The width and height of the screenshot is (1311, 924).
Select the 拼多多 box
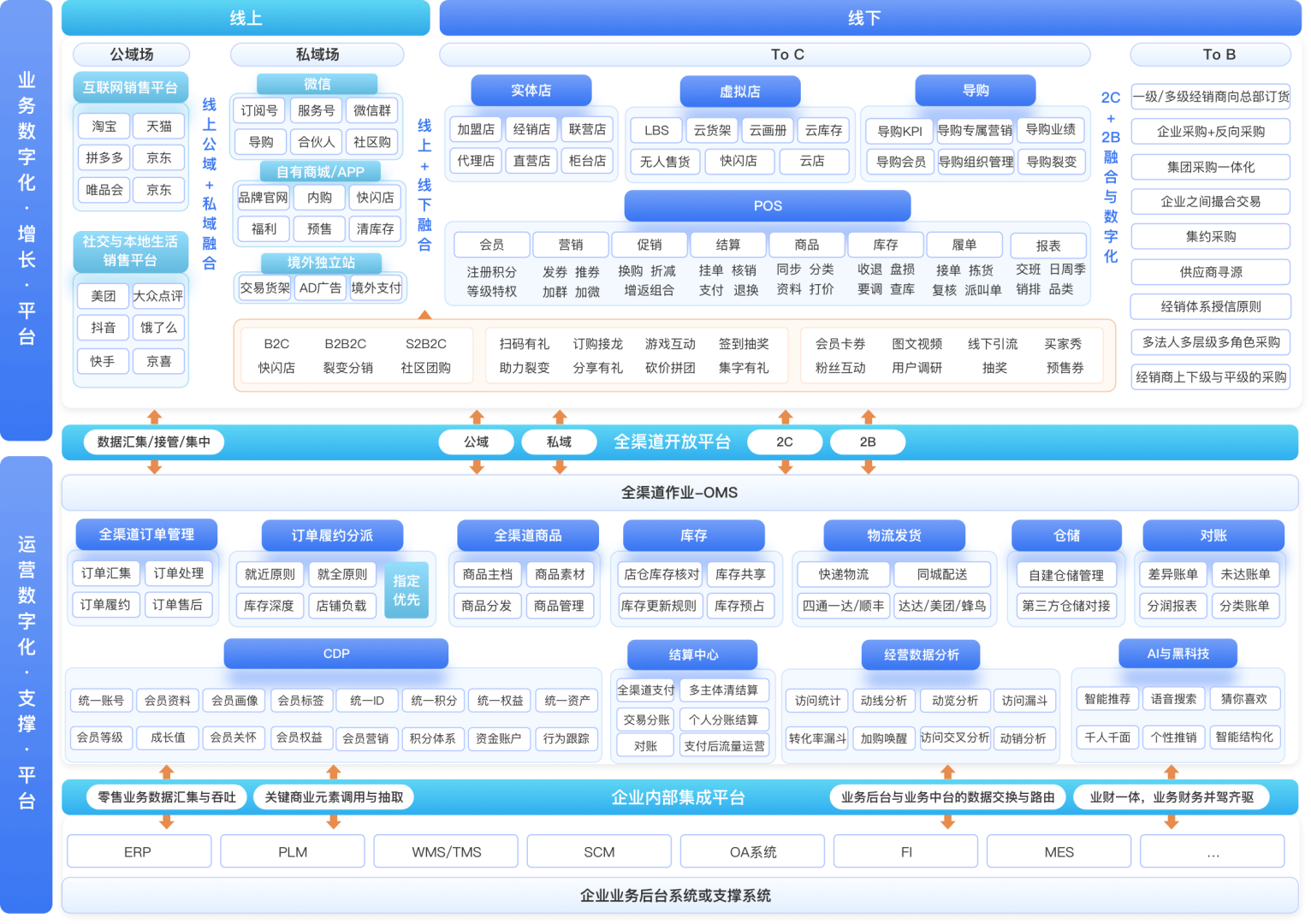click(104, 158)
